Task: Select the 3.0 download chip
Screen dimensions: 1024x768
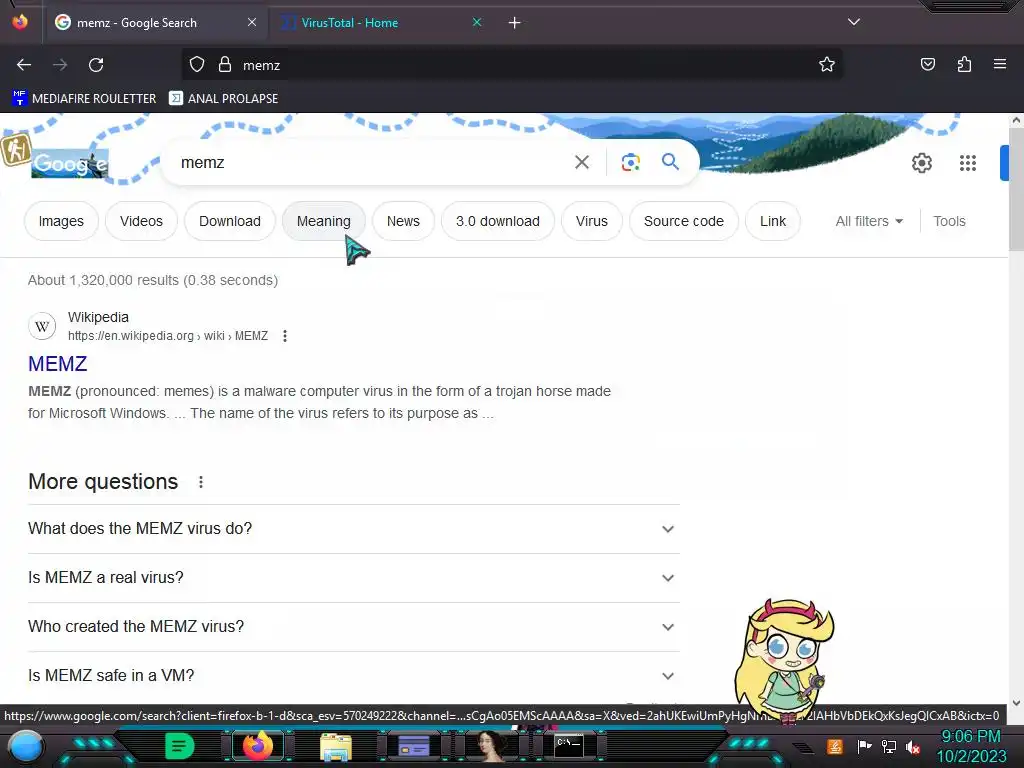Action: 498,221
